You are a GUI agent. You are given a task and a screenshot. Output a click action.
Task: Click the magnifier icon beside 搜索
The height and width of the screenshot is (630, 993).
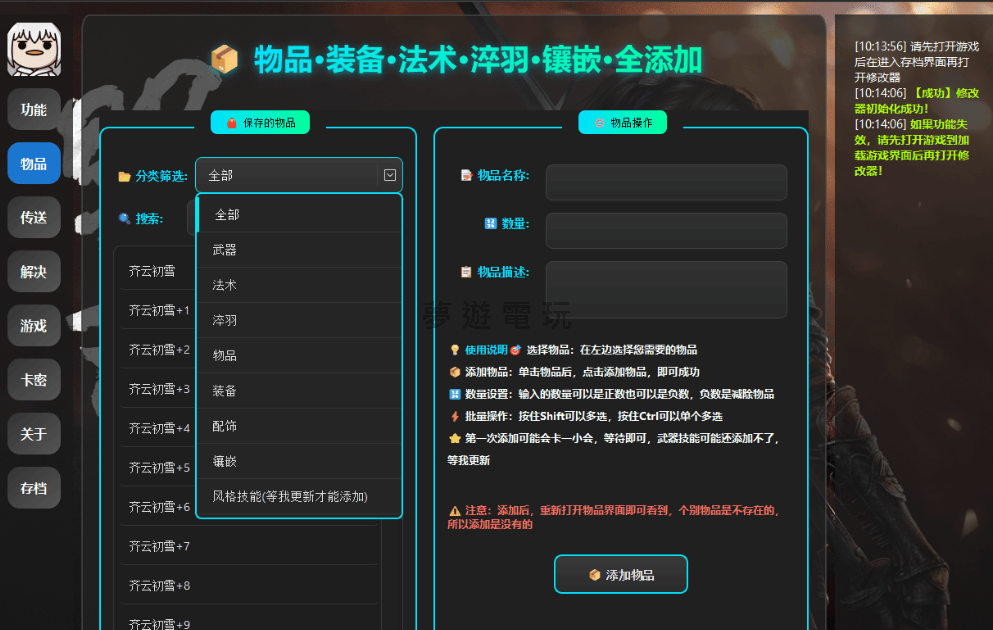pos(124,218)
